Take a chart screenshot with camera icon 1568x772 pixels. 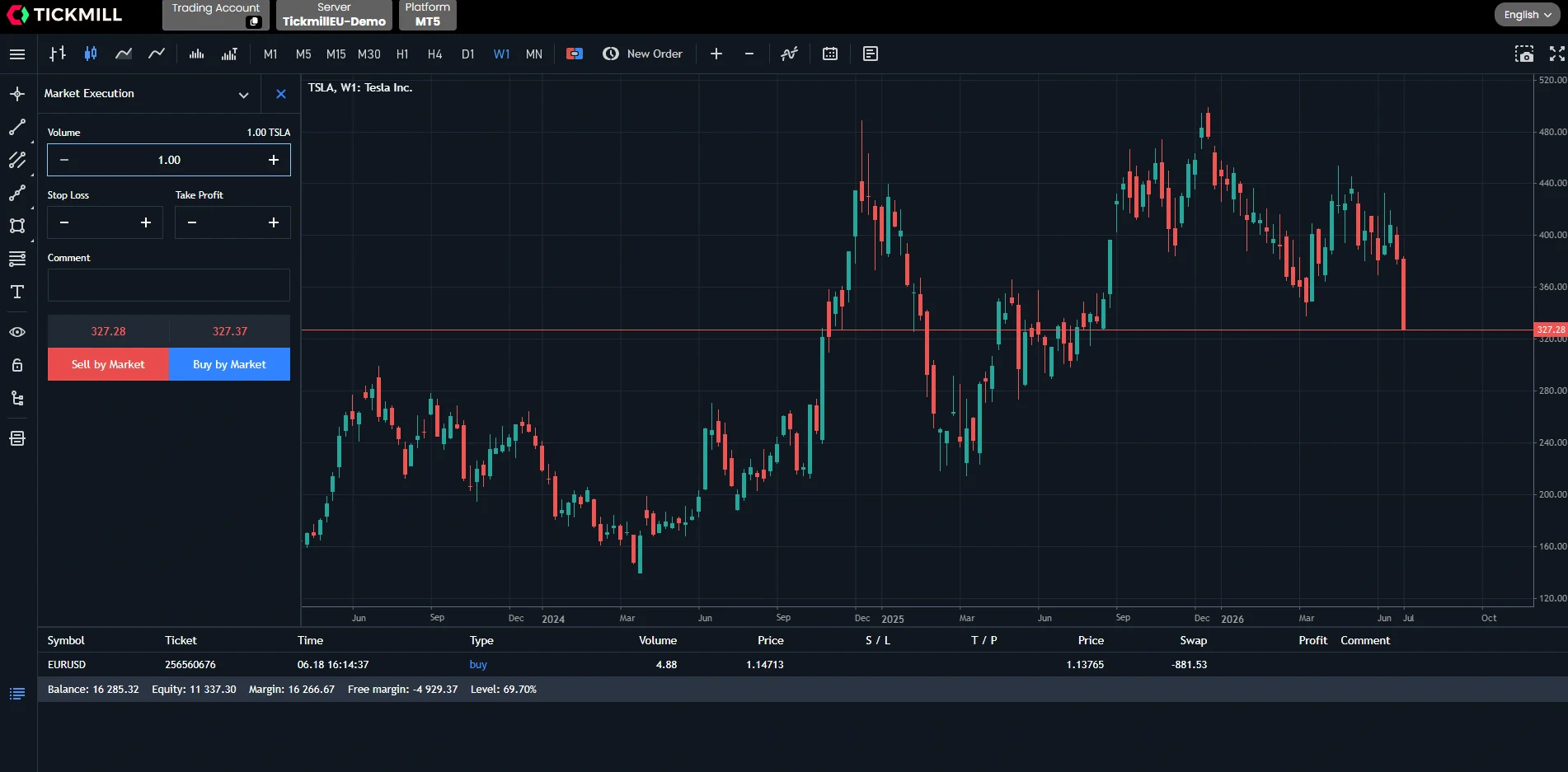coord(1524,54)
